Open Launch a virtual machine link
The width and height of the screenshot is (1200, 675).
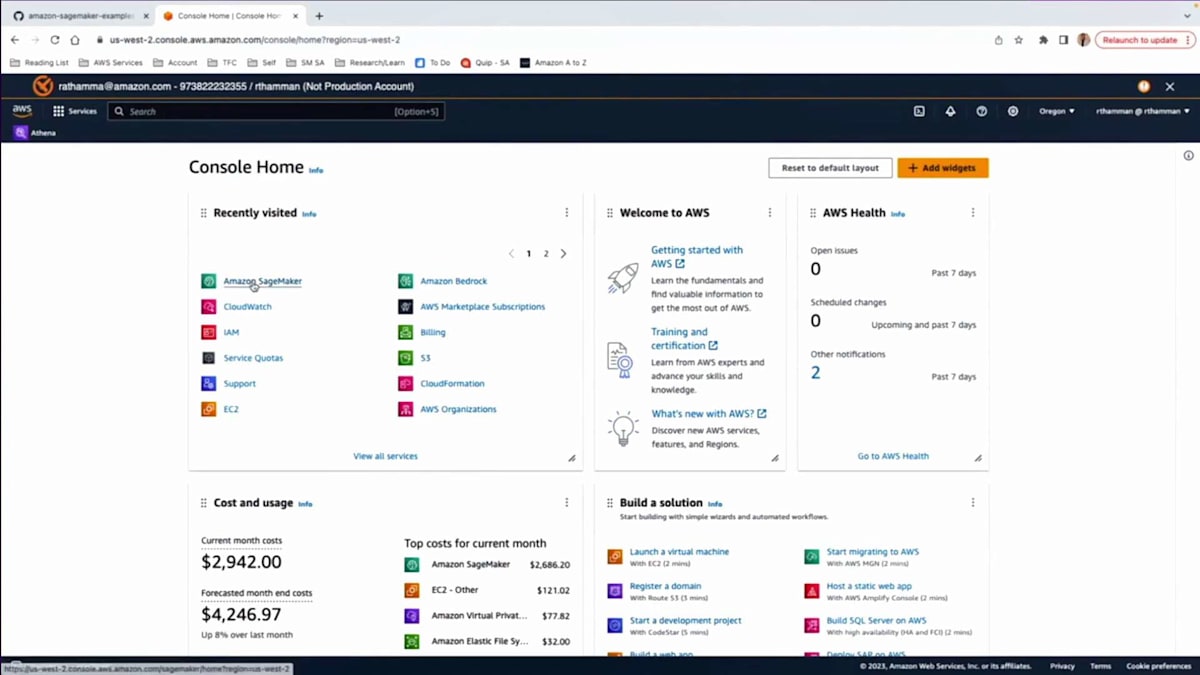point(679,552)
